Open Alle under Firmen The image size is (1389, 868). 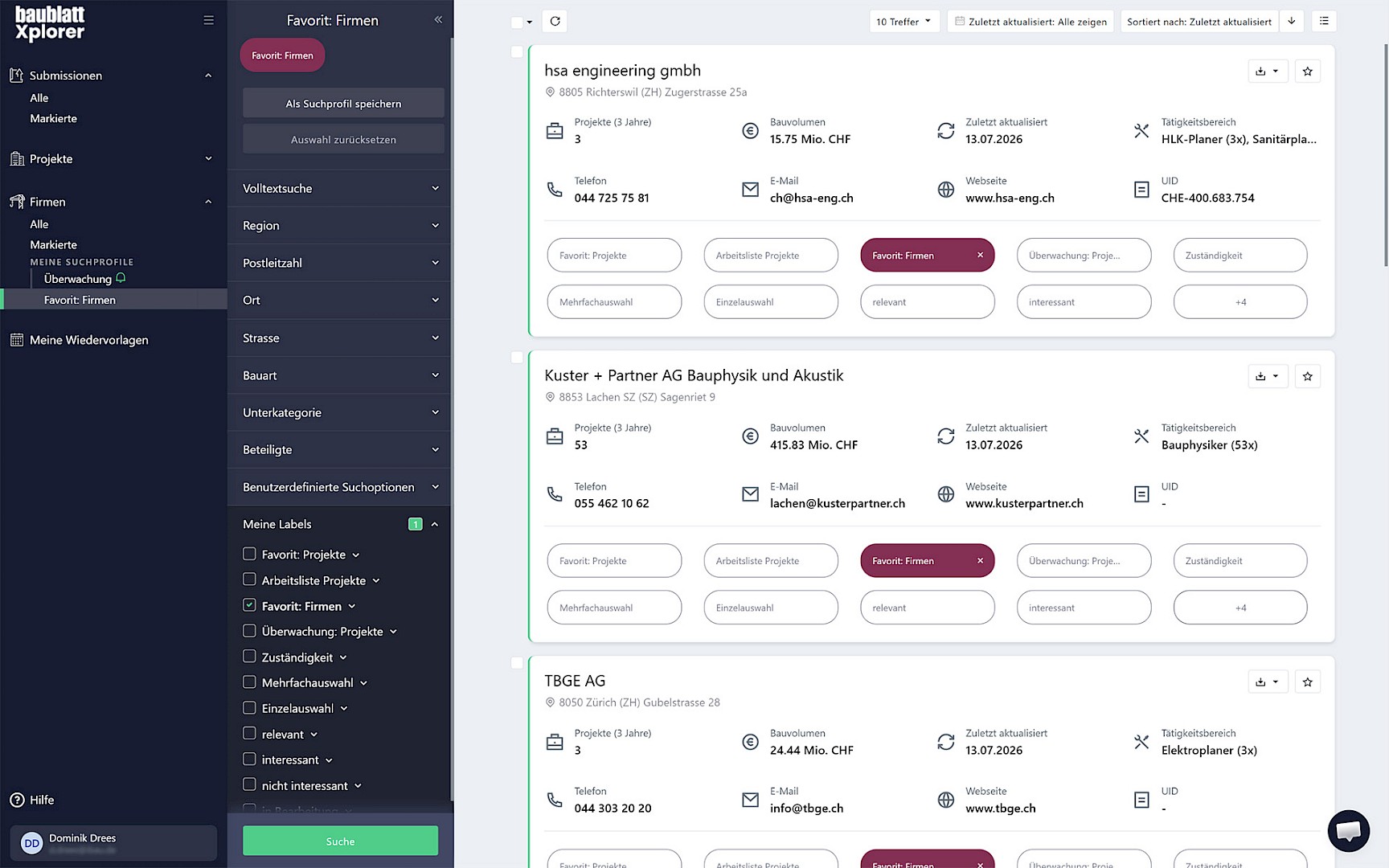[x=39, y=224]
